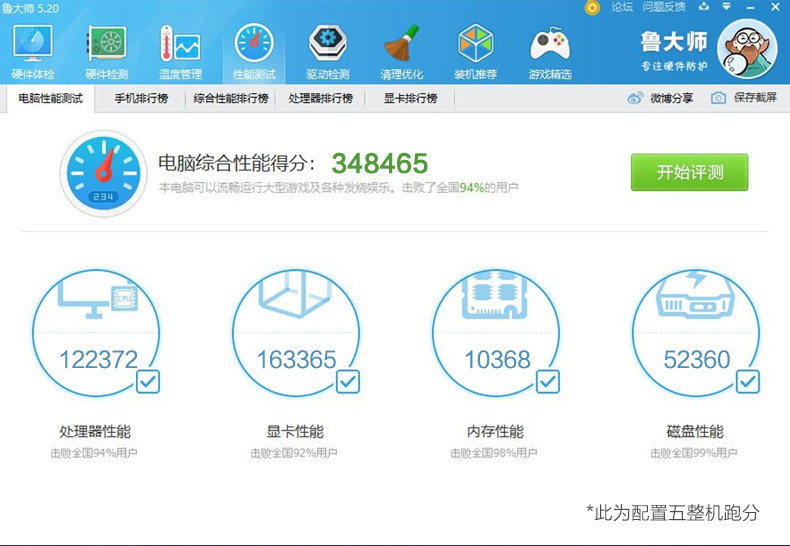The image size is (790, 546).
Task: Open 清理优化 cleanup broom icon
Action: pos(402,44)
